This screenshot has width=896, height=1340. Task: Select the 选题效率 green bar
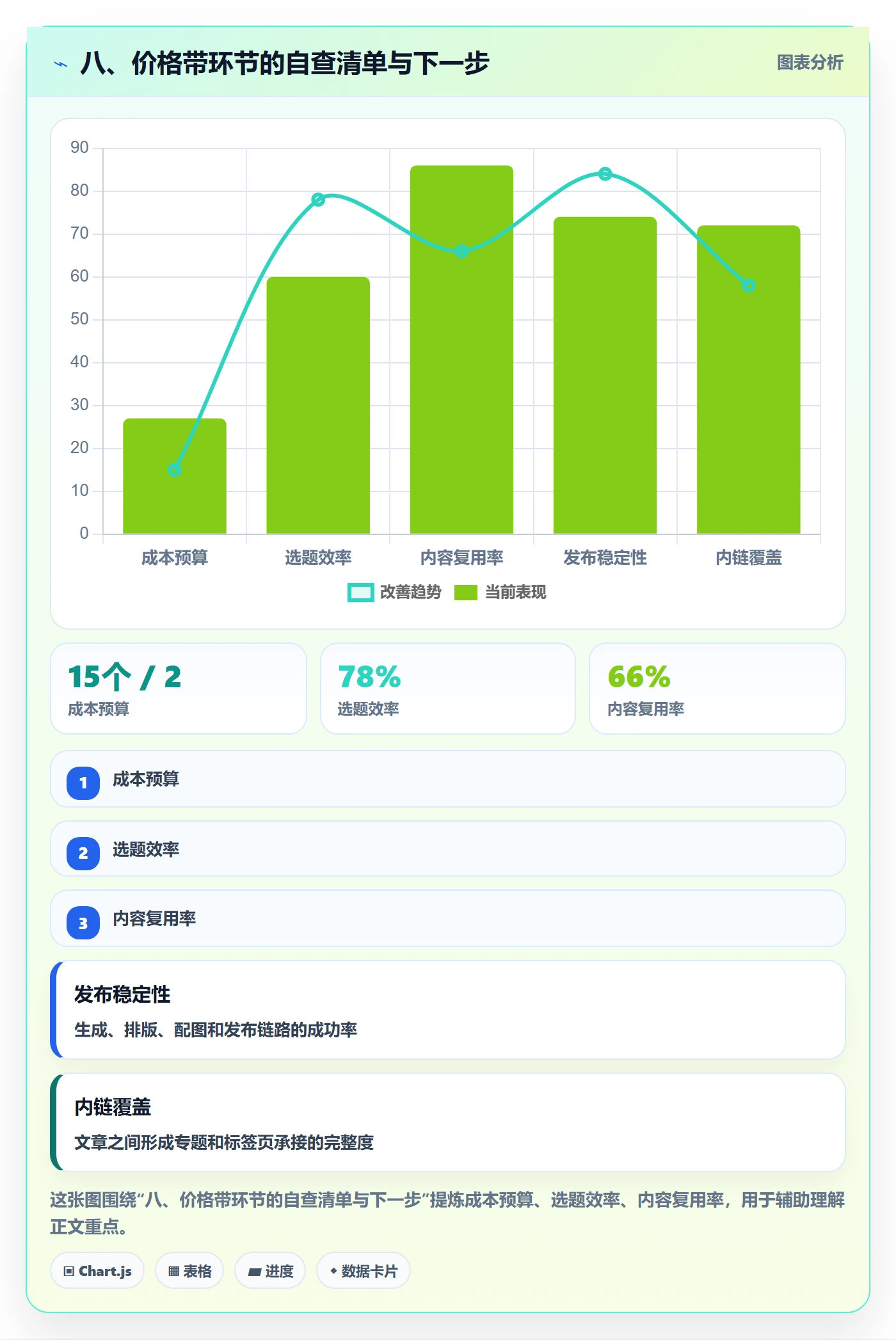[318, 405]
